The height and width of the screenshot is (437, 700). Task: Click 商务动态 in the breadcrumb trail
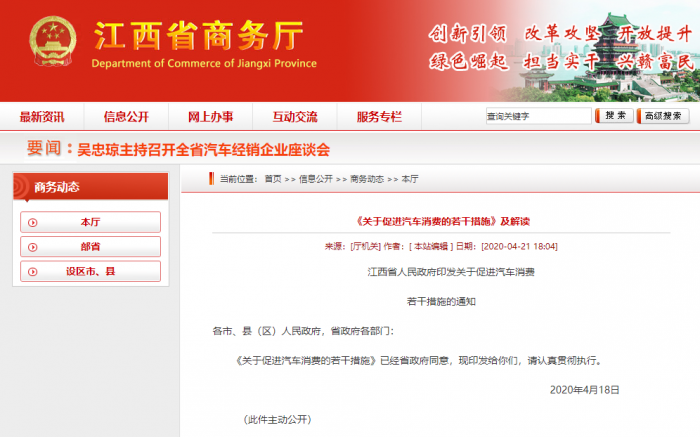366,179
